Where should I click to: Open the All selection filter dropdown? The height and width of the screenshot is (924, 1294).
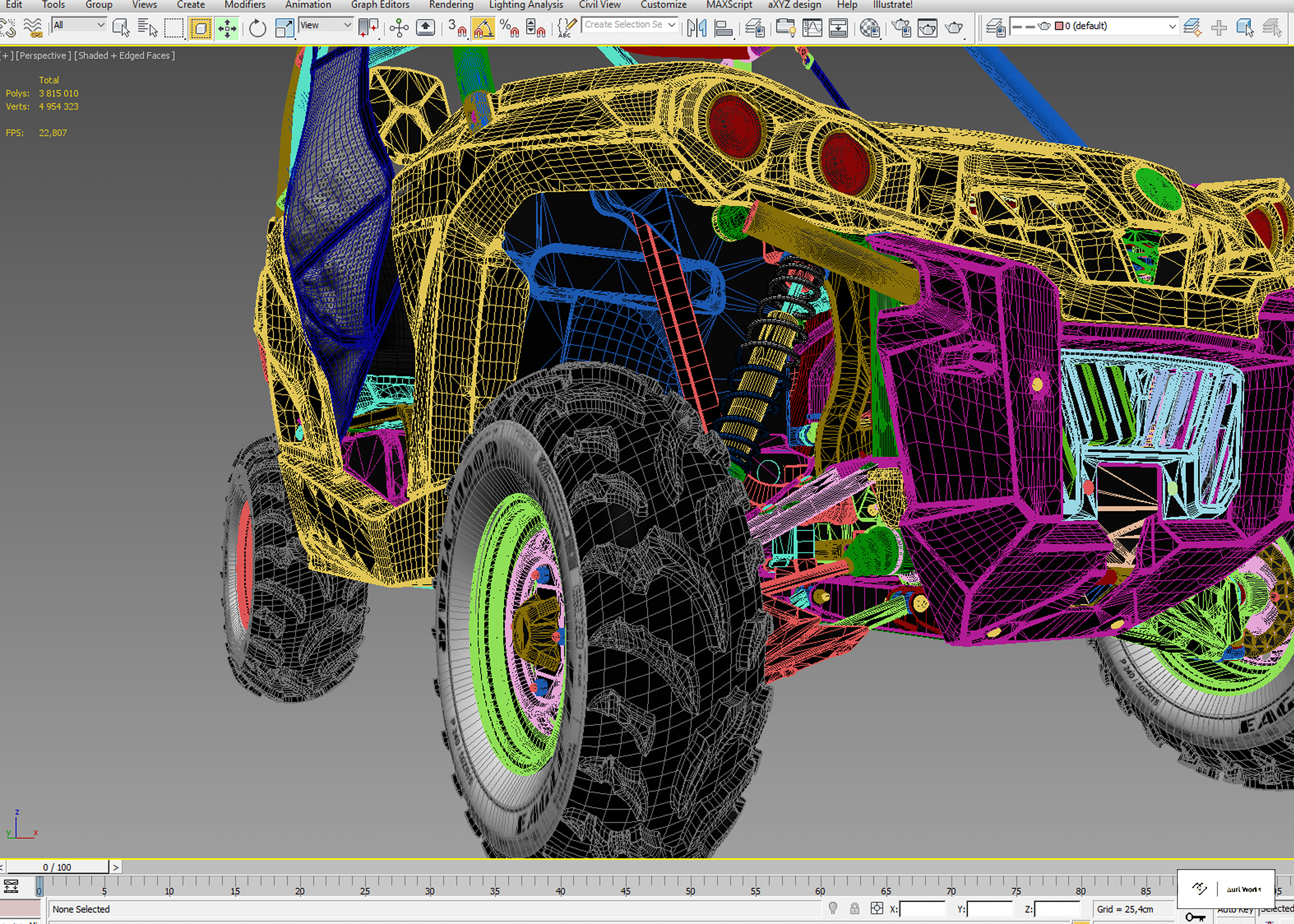(x=79, y=25)
